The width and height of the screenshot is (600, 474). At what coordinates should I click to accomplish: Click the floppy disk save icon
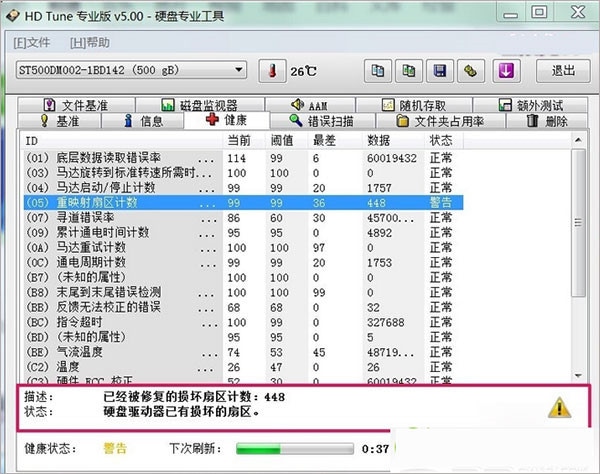(x=440, y=71)
